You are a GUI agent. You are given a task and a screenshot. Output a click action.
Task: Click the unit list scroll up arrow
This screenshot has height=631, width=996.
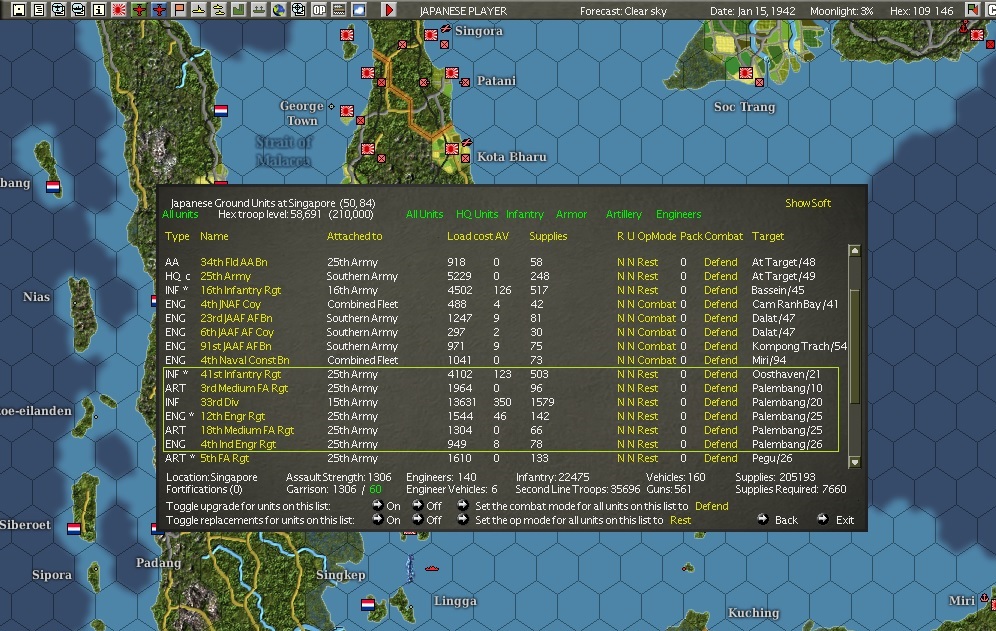click(854, 250)
